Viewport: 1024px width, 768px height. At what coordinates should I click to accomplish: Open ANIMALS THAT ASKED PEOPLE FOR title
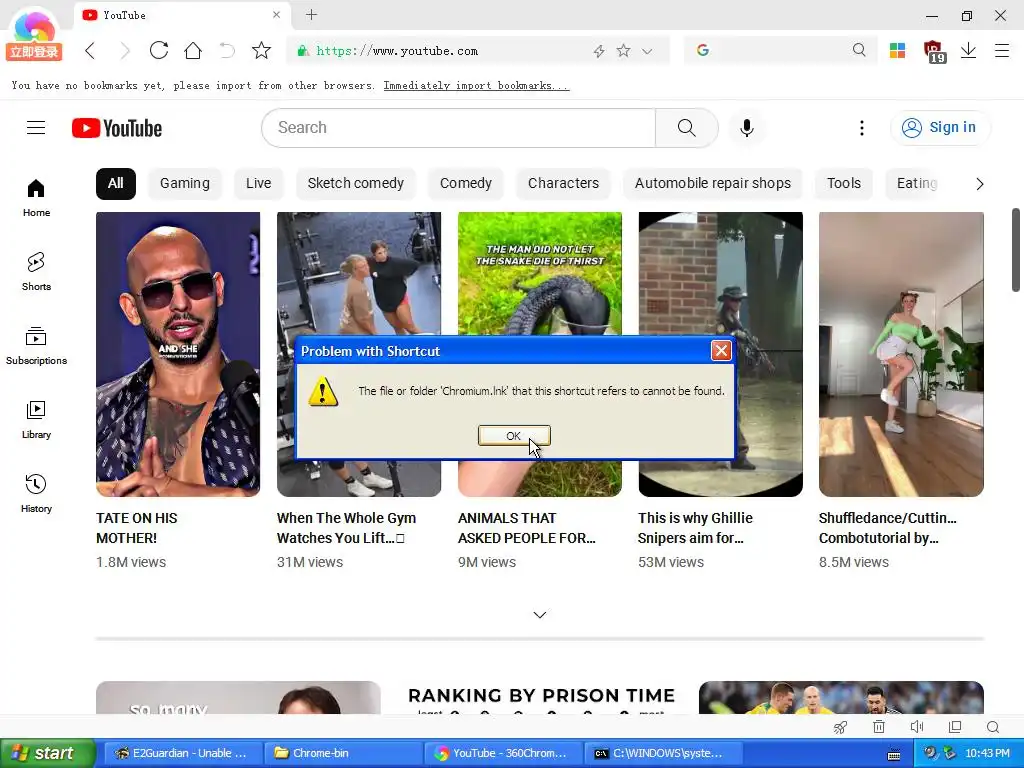(526, 528)
